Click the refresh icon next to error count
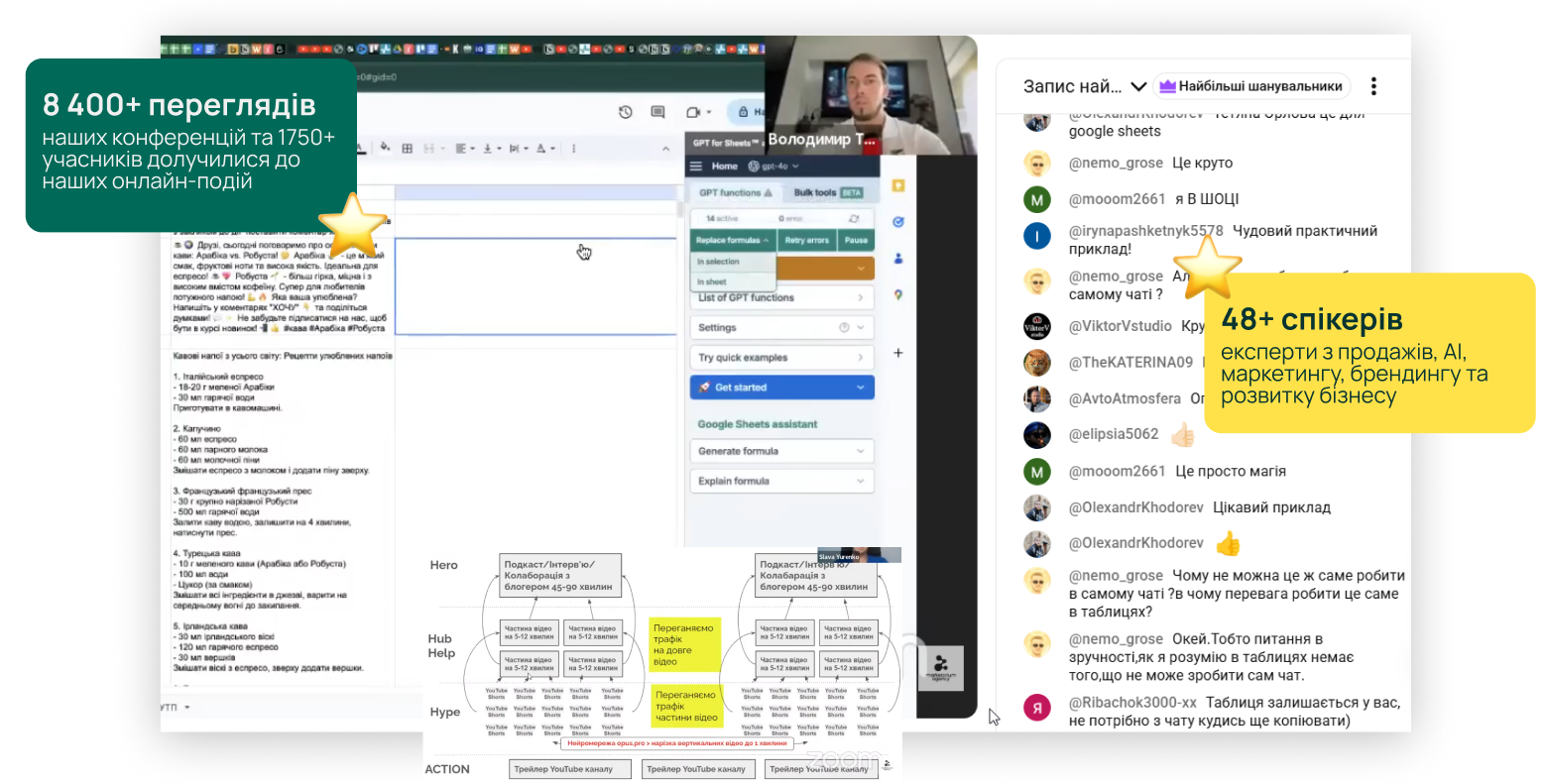1545x784 pixels. point(854,218)
